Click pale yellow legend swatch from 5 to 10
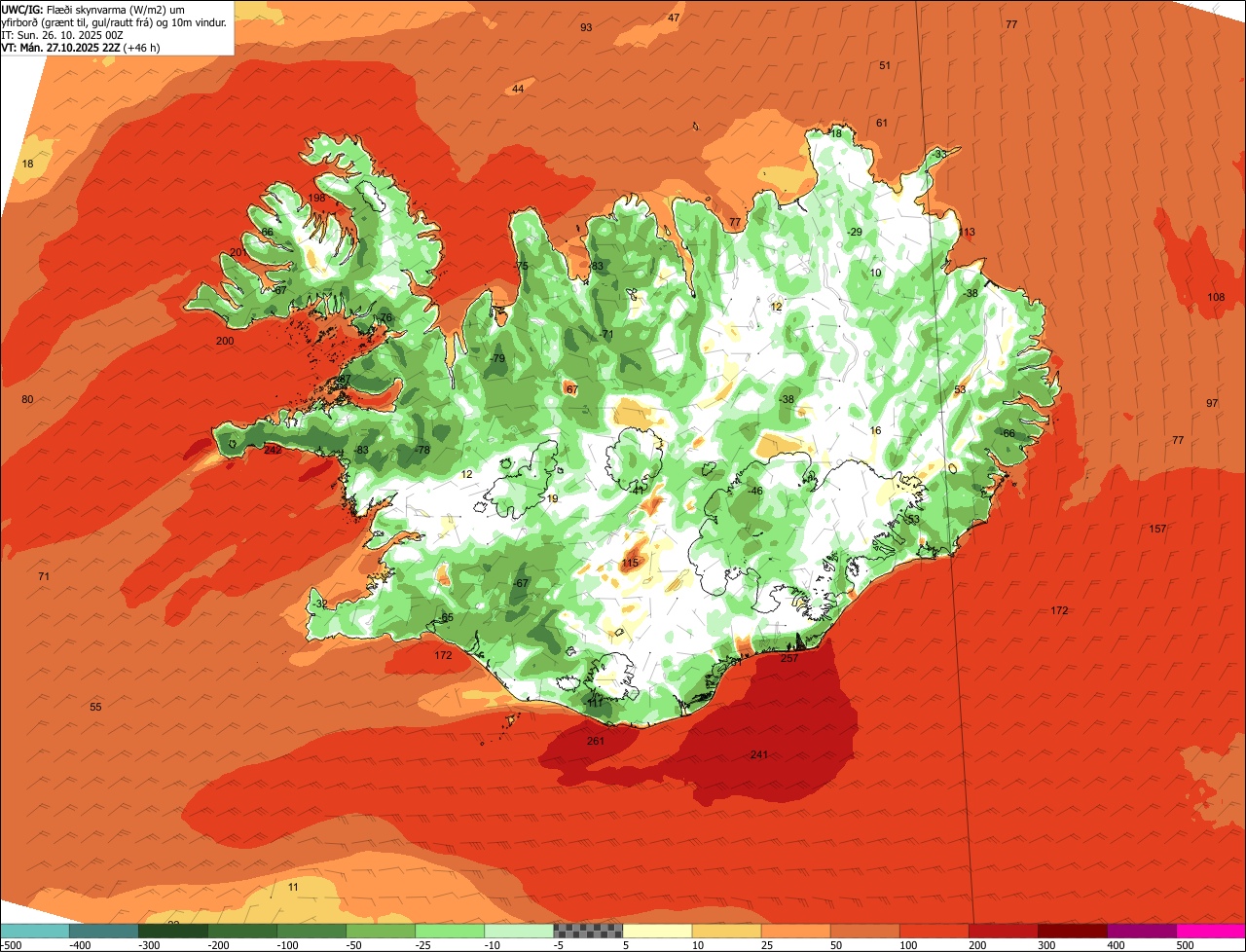 (x=657, y=931)
